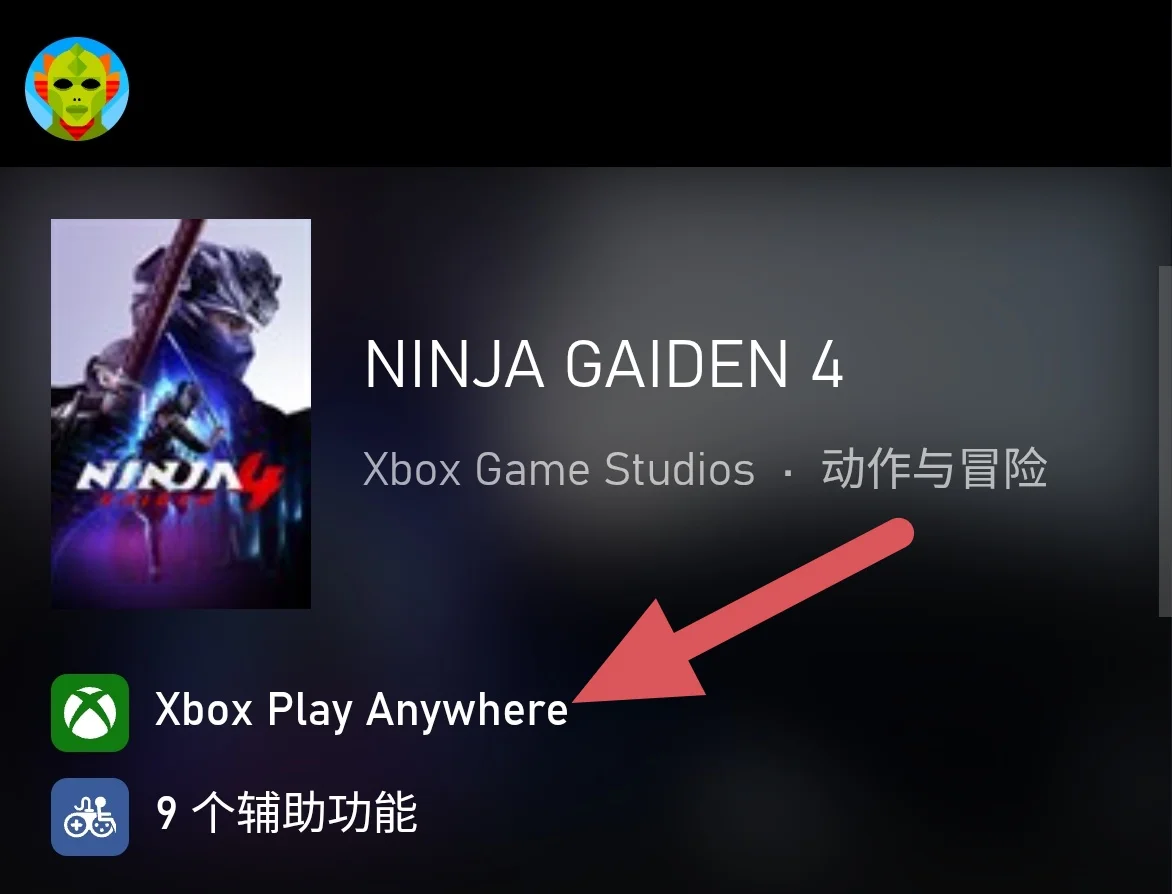Select the number 4 in the title
1172x894 pixels.
(827, 364)
